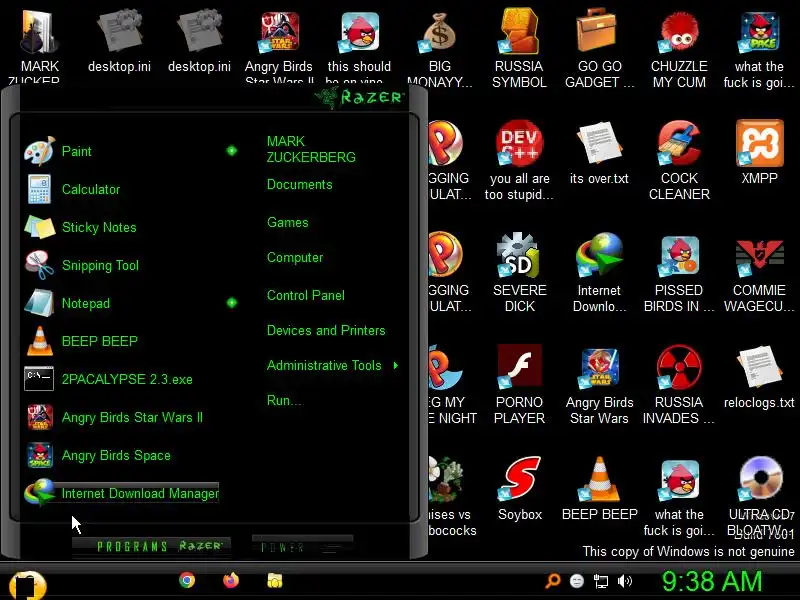Image resolution: width=800 pixels, height=600 pixels.
Task: Select the BIG MONAYY money bag desktop icon
Action: 439,50
